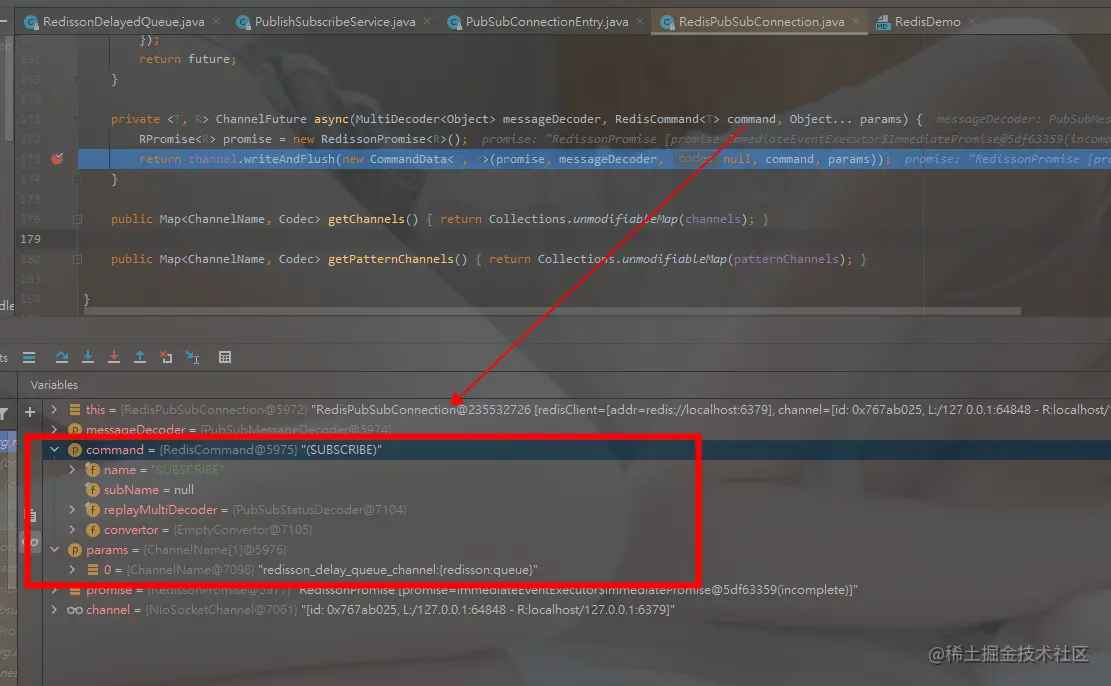Click Show Execution Point icon in debugger toolbar
Screen dimensions: 1111x686
[29, 357]
